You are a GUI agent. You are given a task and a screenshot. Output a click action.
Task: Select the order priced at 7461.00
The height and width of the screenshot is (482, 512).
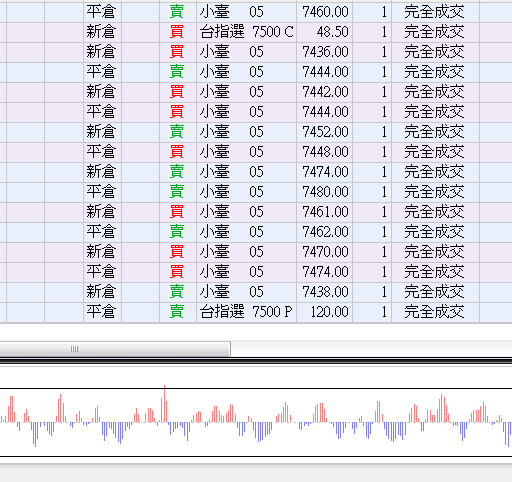256,212
